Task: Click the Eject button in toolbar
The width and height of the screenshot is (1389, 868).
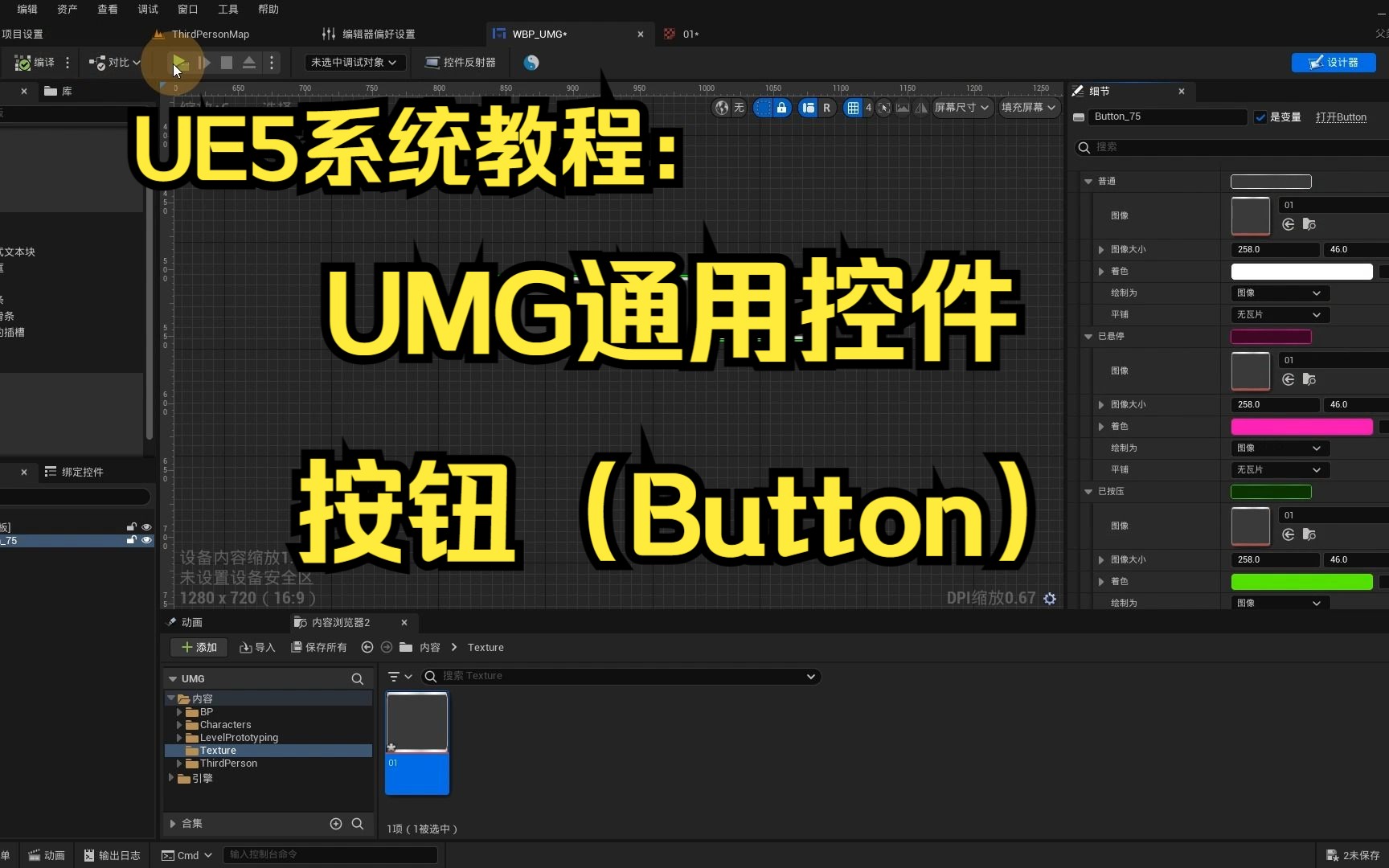Action: (249, 63)
